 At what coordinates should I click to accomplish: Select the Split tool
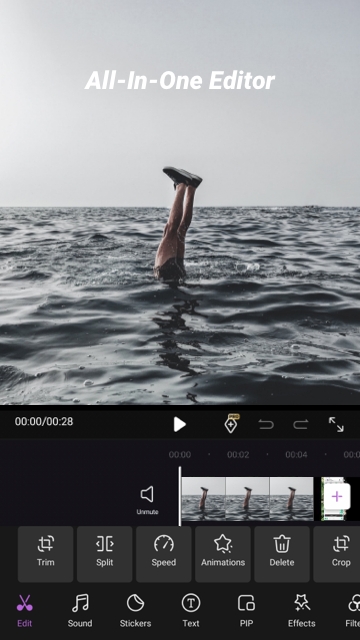tap(104, 554)
